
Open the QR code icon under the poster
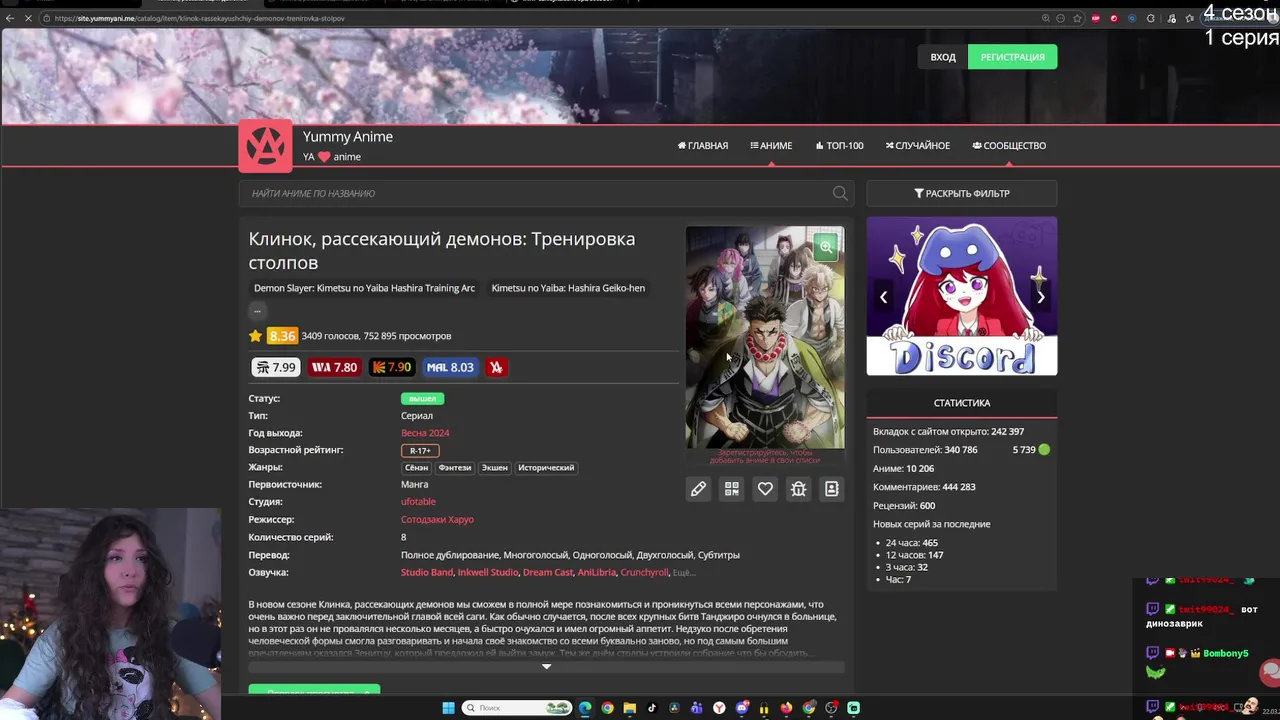732,489
